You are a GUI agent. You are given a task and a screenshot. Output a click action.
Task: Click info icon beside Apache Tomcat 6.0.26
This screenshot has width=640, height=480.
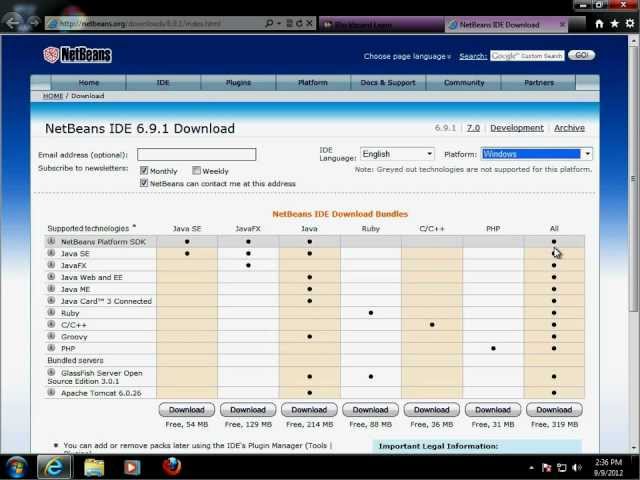[x=51, y=392]
